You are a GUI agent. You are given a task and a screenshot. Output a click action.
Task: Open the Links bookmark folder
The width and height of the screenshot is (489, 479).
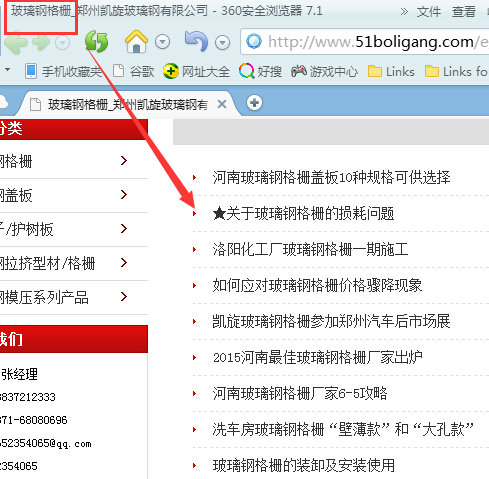coord(391,71)
